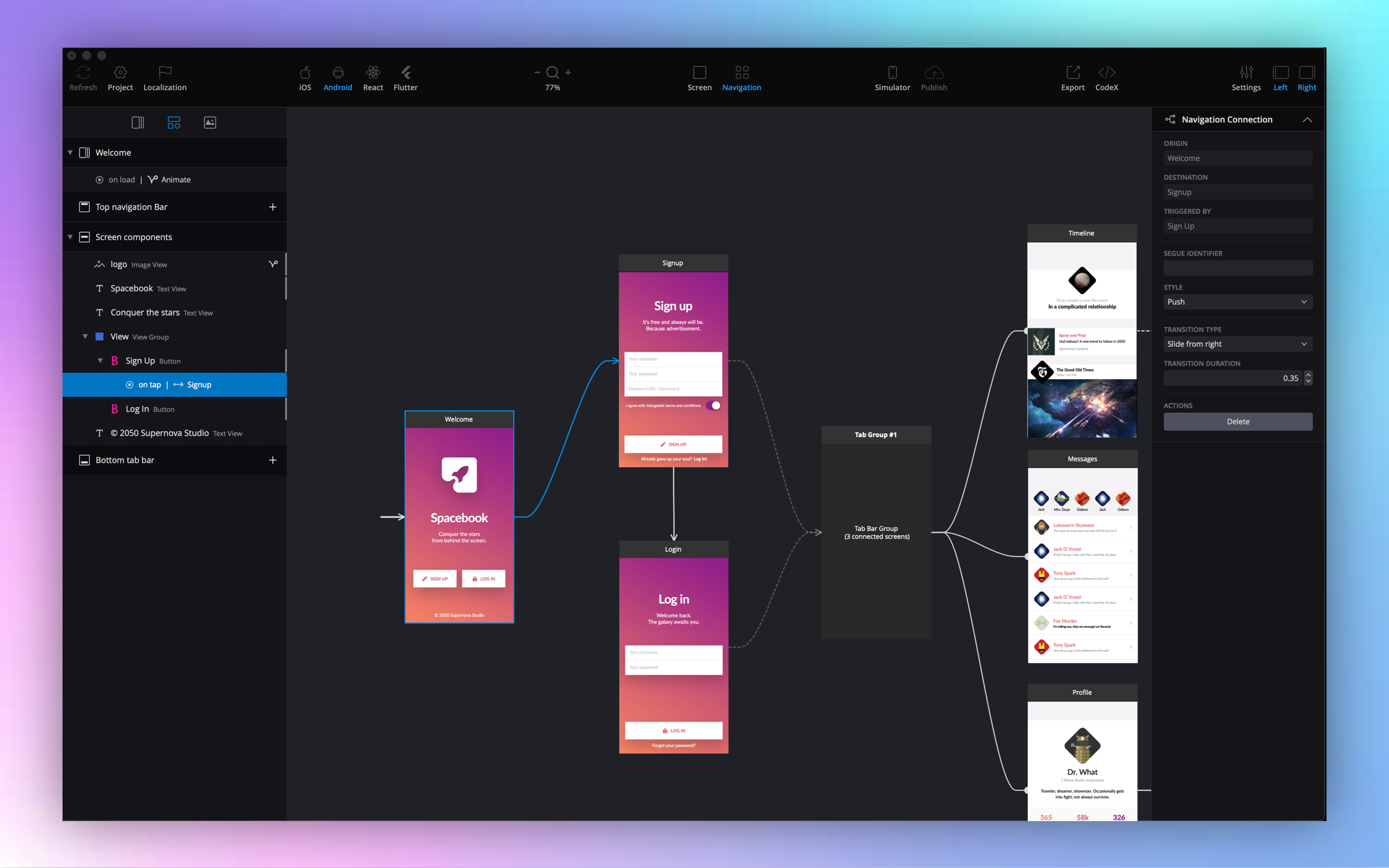
Task: Select the Flutter platform icon
Action: click(405, 73)
